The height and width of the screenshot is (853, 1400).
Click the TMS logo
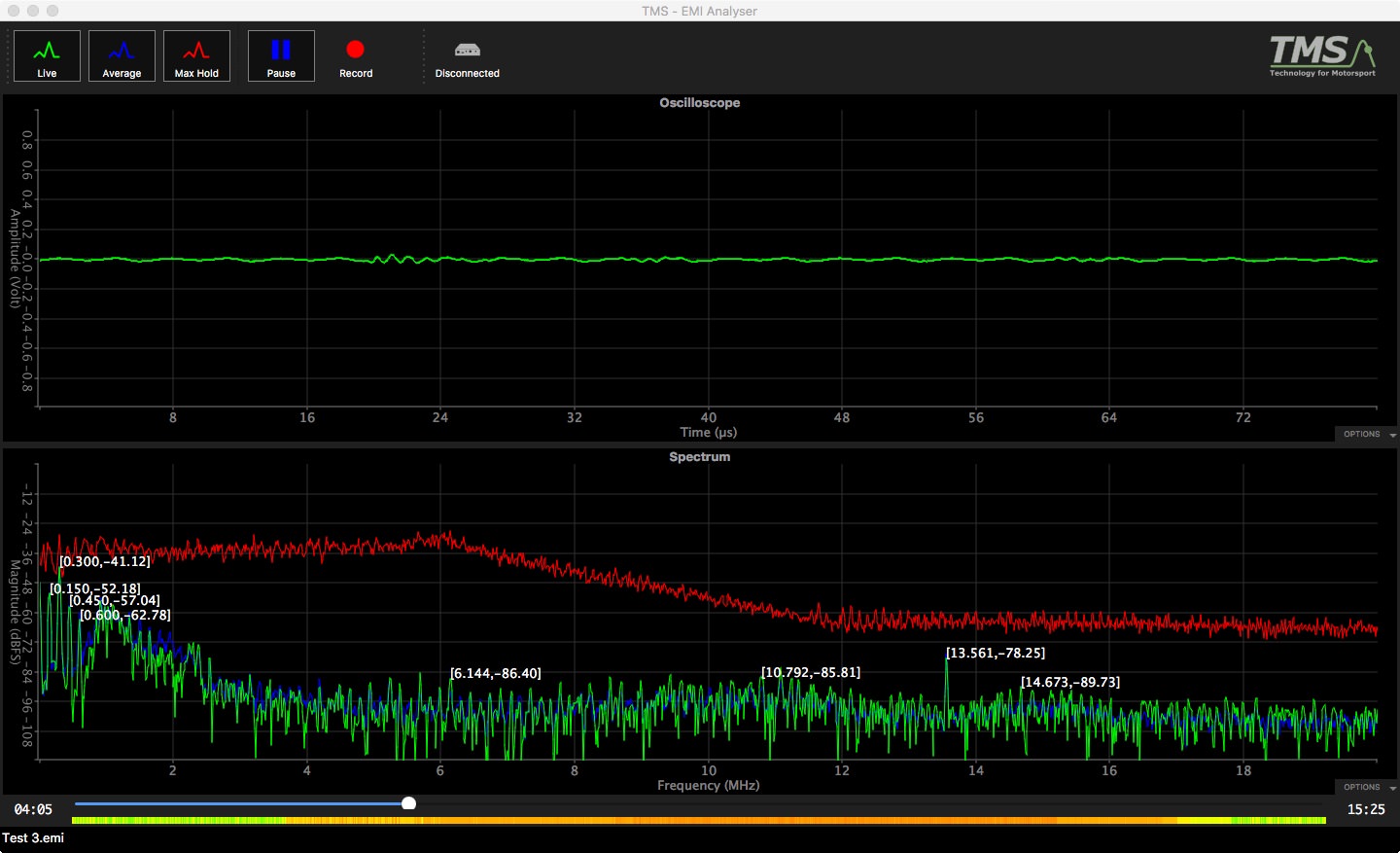click(x=1321, y=56)
